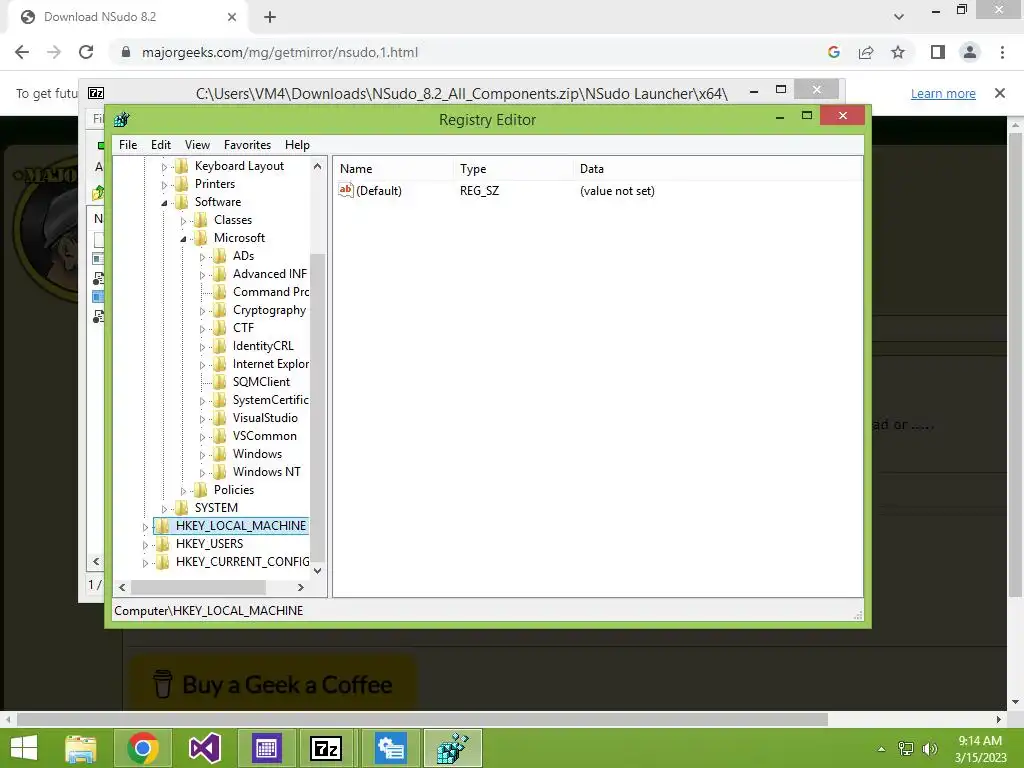Select the CTF folder icon
This screenshot has height=768, width=1024.
tap(220, 328)
